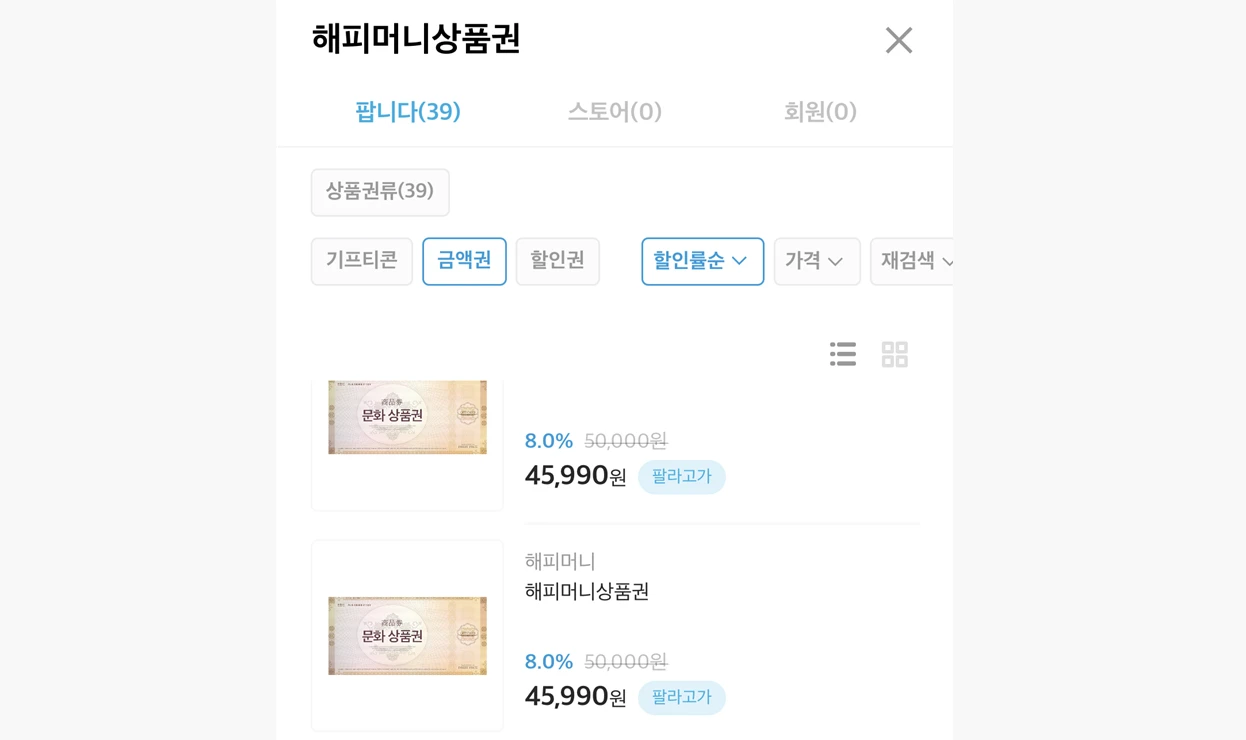Image resolution: width=1246 pixels, height=740 pixels.
Task: Click the 상품권류(39) category chip
Action: click(380, 192)
